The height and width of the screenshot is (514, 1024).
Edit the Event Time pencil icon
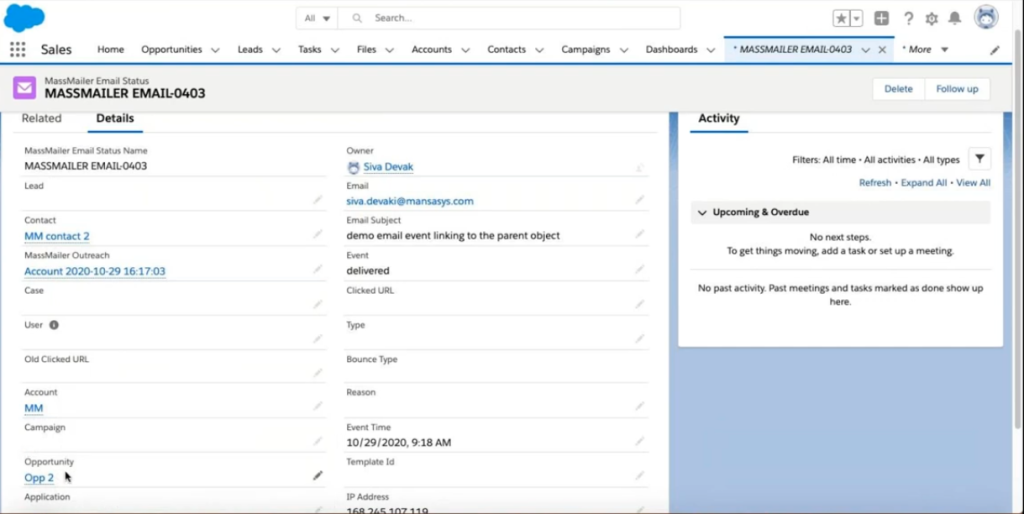(639, 441)
